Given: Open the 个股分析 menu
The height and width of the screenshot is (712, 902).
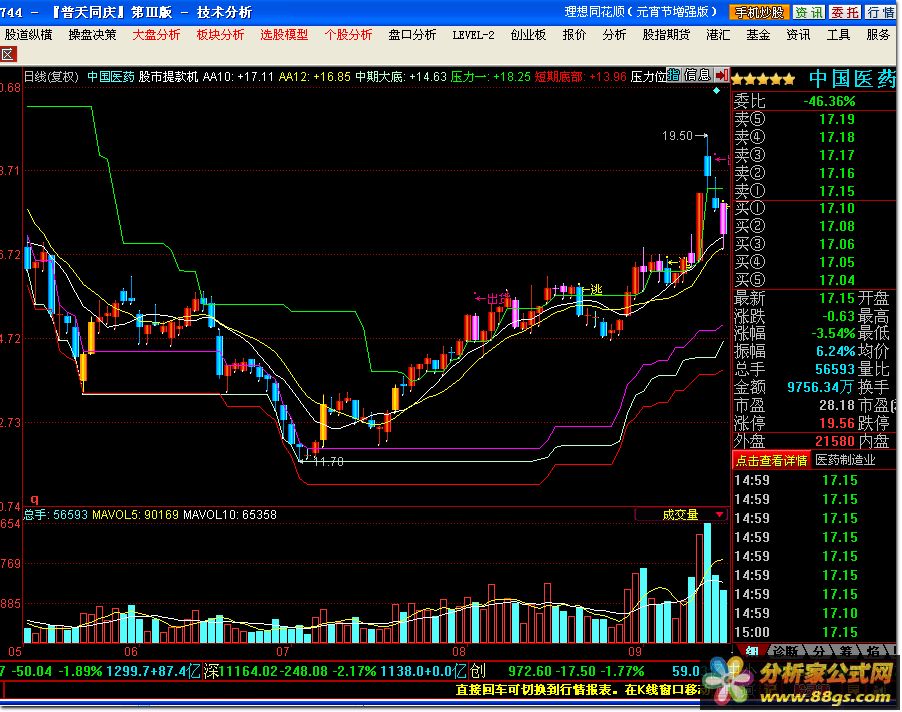Looking at the screenshot, I should [348, 35].
